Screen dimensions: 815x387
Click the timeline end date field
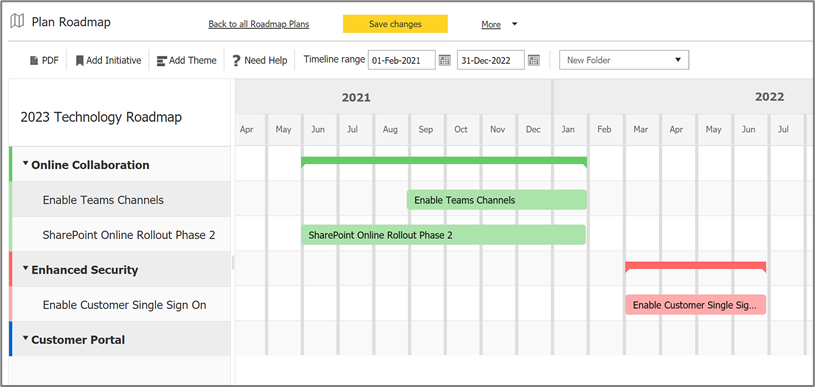pyautogui.click(x=491, y=60)
